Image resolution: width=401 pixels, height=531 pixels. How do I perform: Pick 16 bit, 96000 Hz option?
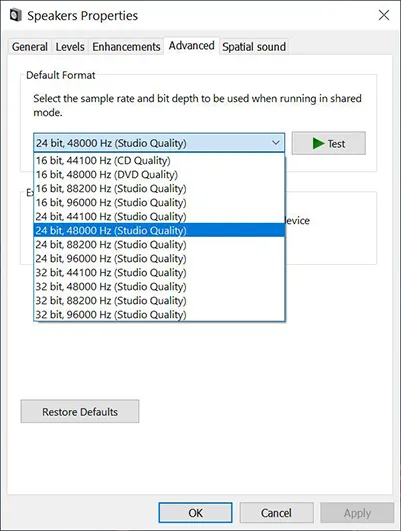pyautogui.click(x=159, y=203)
